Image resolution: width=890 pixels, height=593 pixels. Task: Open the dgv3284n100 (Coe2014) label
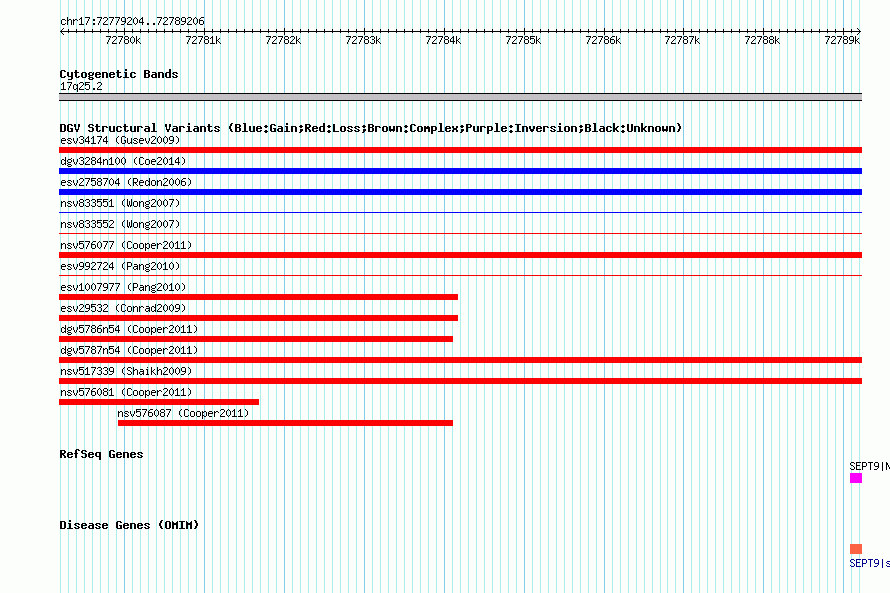click(123, 161)
